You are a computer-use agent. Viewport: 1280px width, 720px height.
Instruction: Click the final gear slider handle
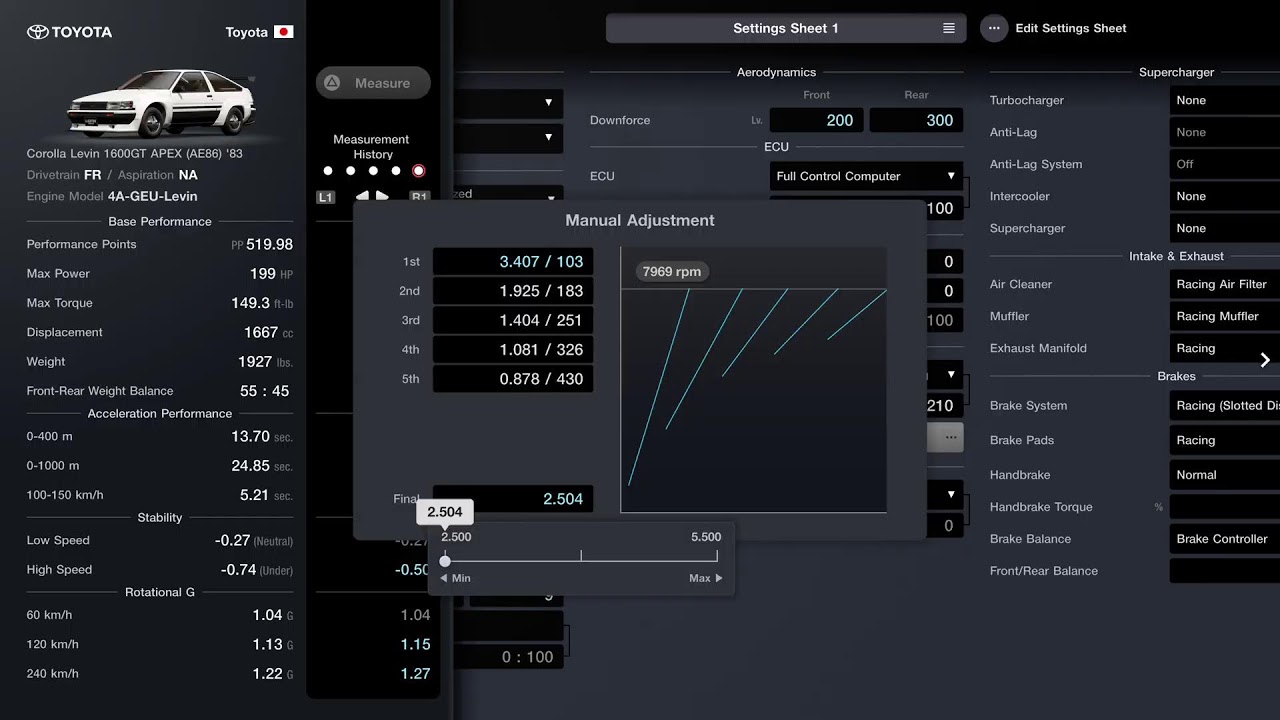(x=445, y=561)
